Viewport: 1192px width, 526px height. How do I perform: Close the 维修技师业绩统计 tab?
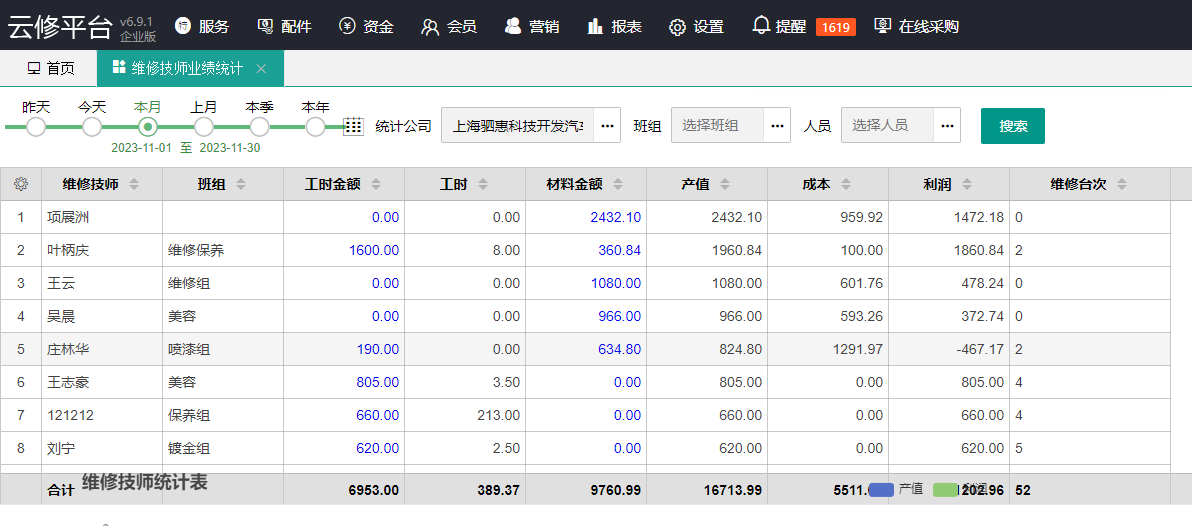point(261,69)
